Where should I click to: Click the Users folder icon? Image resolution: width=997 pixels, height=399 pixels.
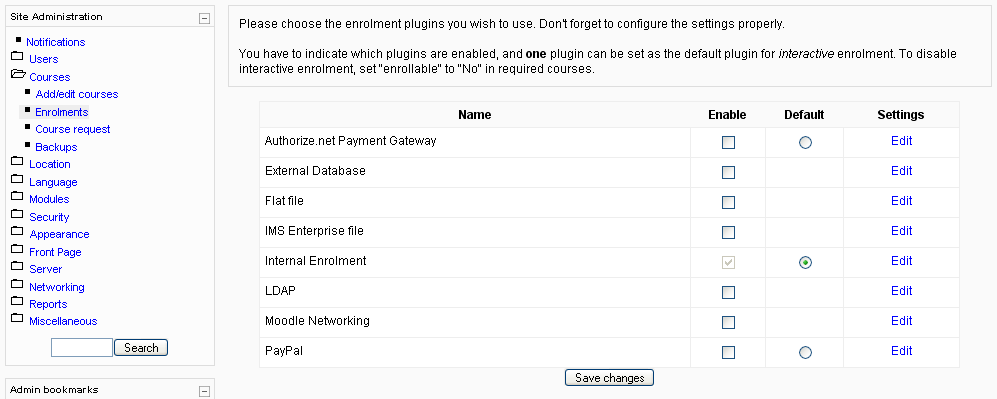tap(17, 57)
